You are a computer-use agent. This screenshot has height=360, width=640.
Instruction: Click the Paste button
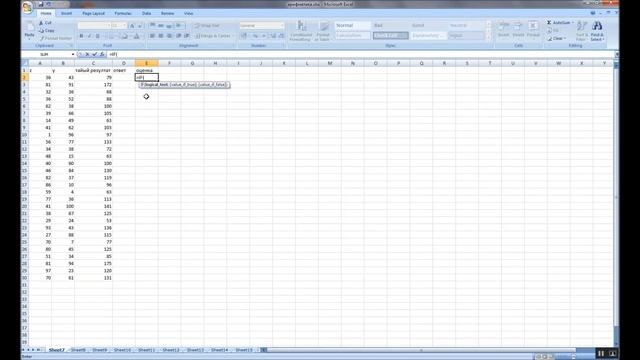29,31
